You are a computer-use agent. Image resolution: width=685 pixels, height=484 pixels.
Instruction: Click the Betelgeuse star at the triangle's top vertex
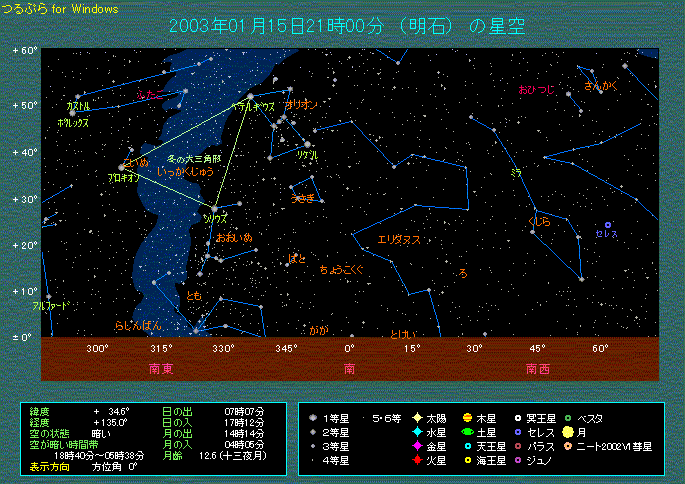pos(250,96)
